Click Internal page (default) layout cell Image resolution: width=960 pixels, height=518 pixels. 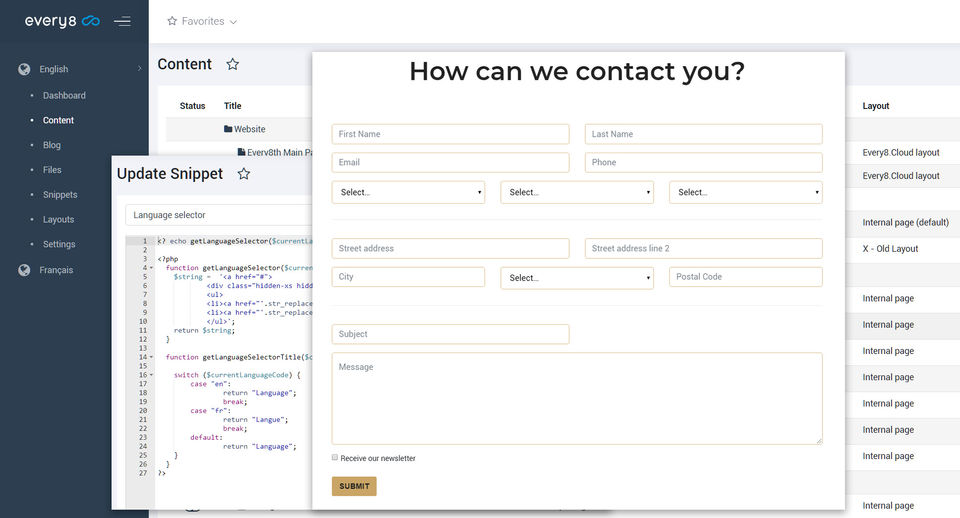tap(906, 222)
